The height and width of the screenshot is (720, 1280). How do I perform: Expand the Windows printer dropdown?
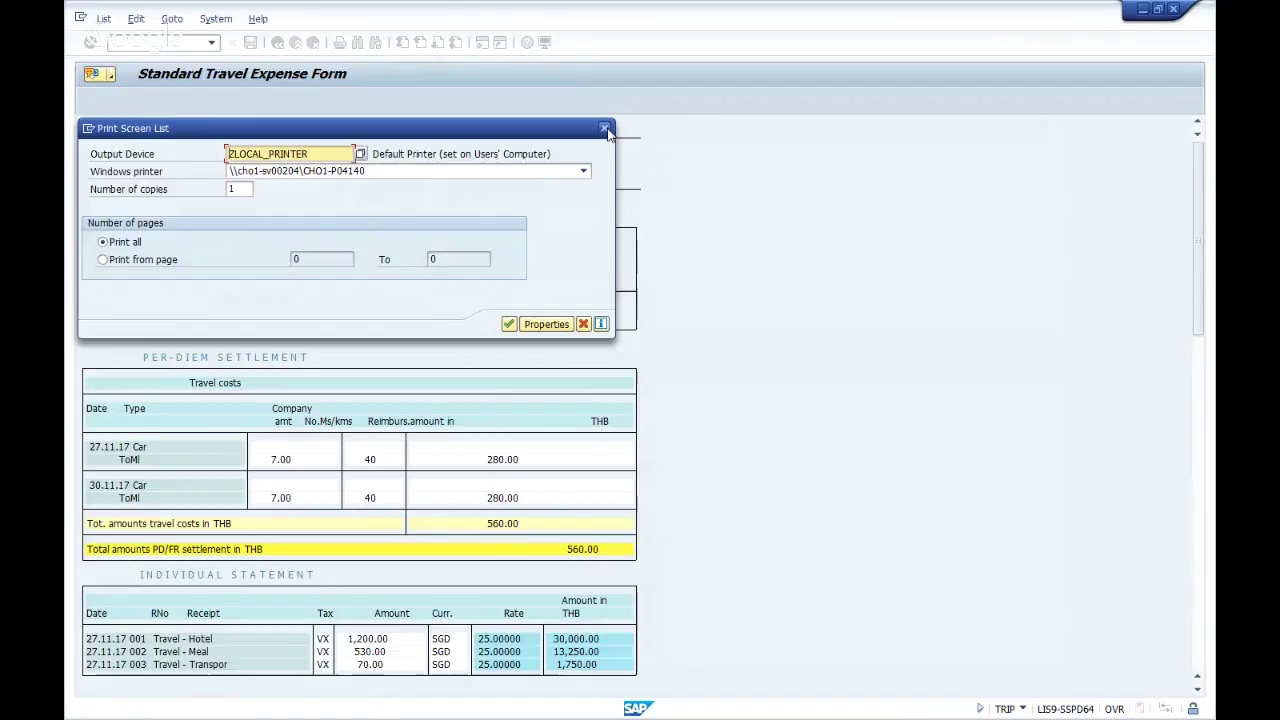[x=583, y=171]
